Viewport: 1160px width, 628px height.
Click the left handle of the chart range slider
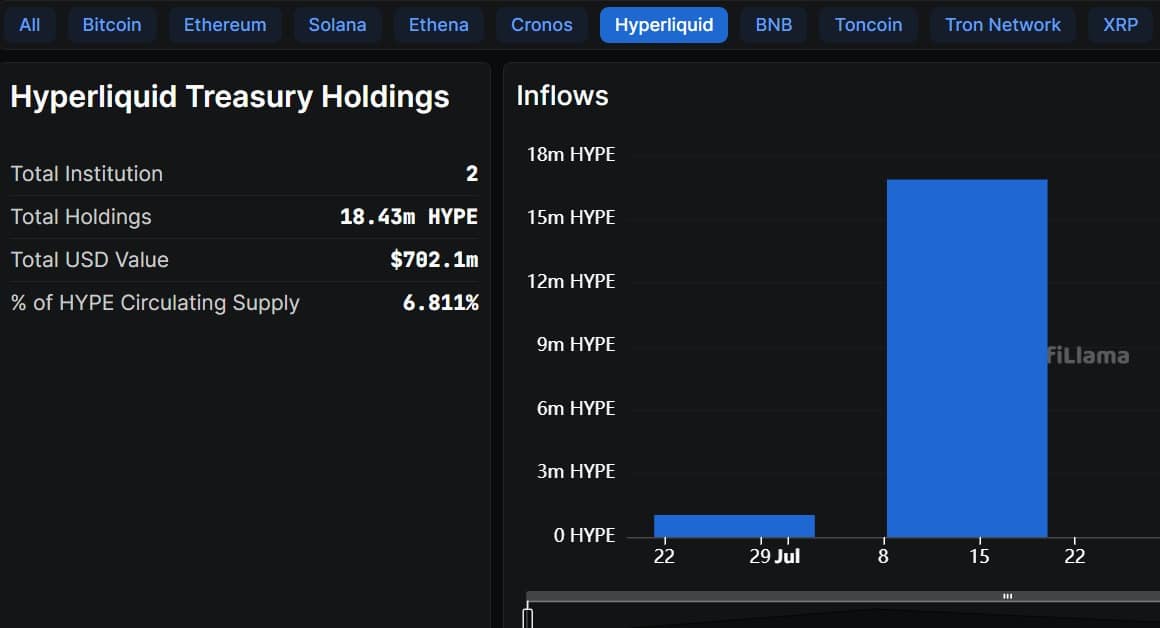(528, 617)
